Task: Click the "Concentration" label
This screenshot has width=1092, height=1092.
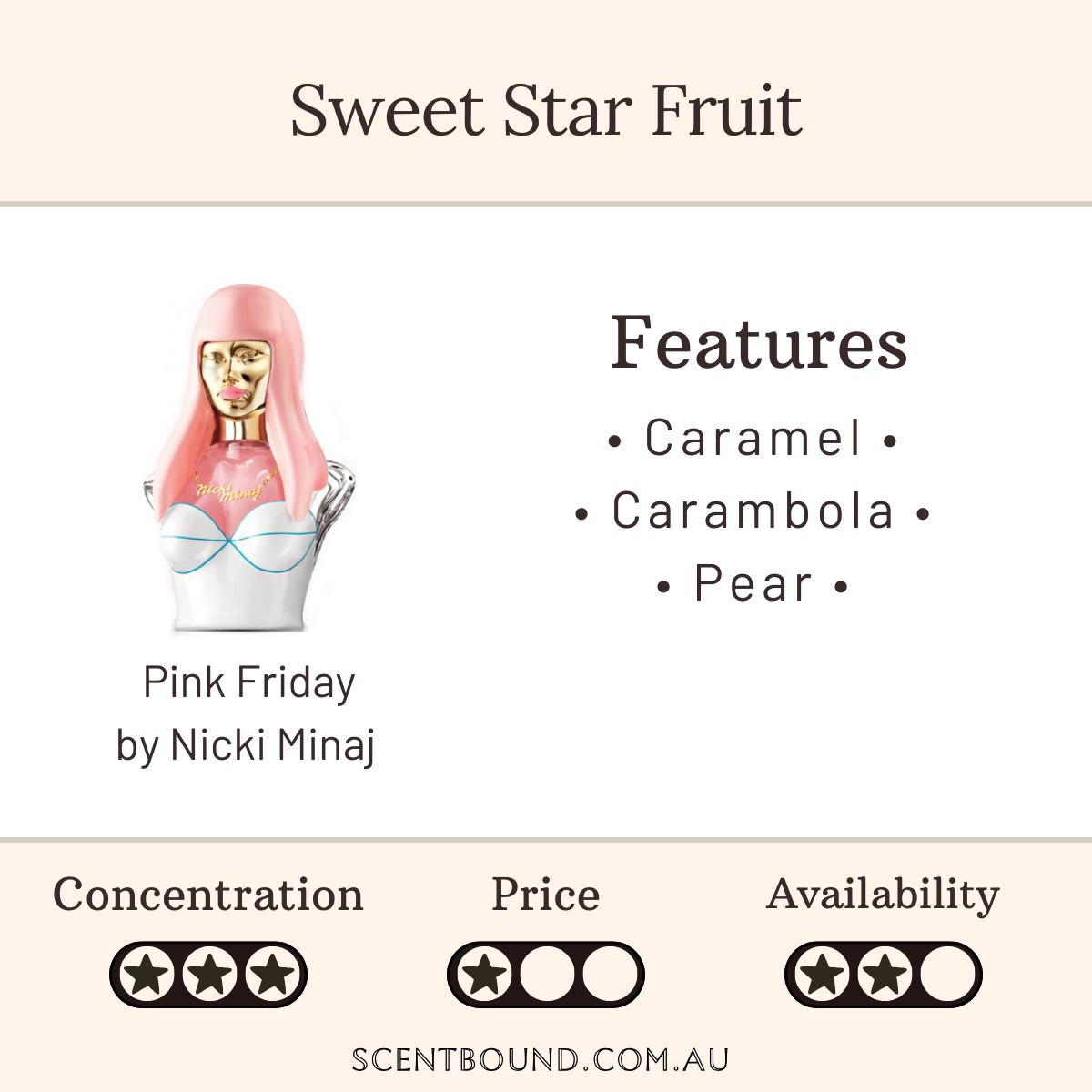Action: (x=208, y=895)
